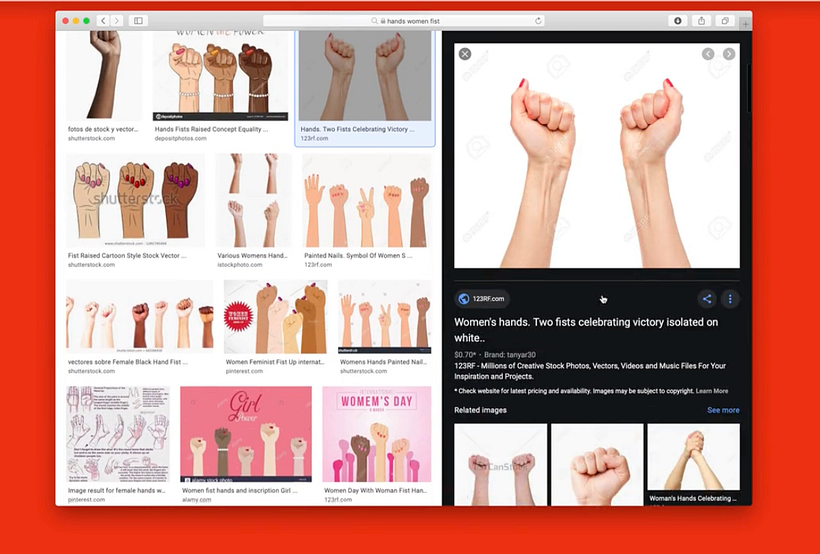820x554 pixels.
Task: Click the address bar with 'hands women fist'
Action: [405, 20]
